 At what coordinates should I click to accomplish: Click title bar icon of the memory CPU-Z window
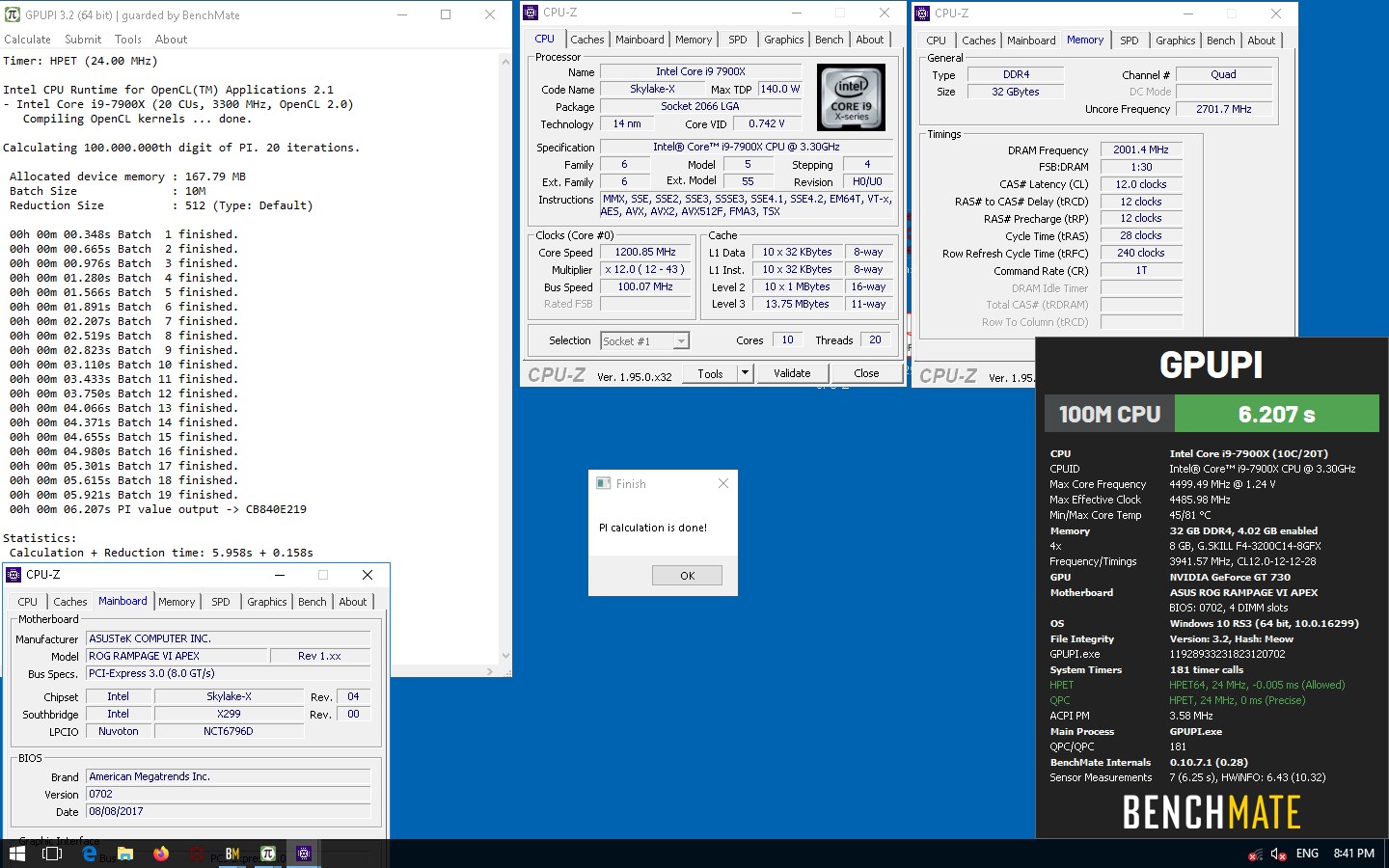tap(922, 14)
